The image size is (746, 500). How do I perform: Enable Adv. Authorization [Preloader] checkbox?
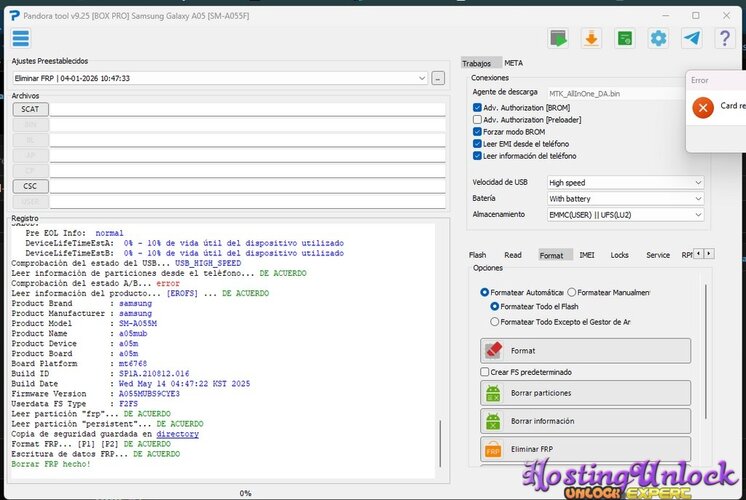coord(477,119)
